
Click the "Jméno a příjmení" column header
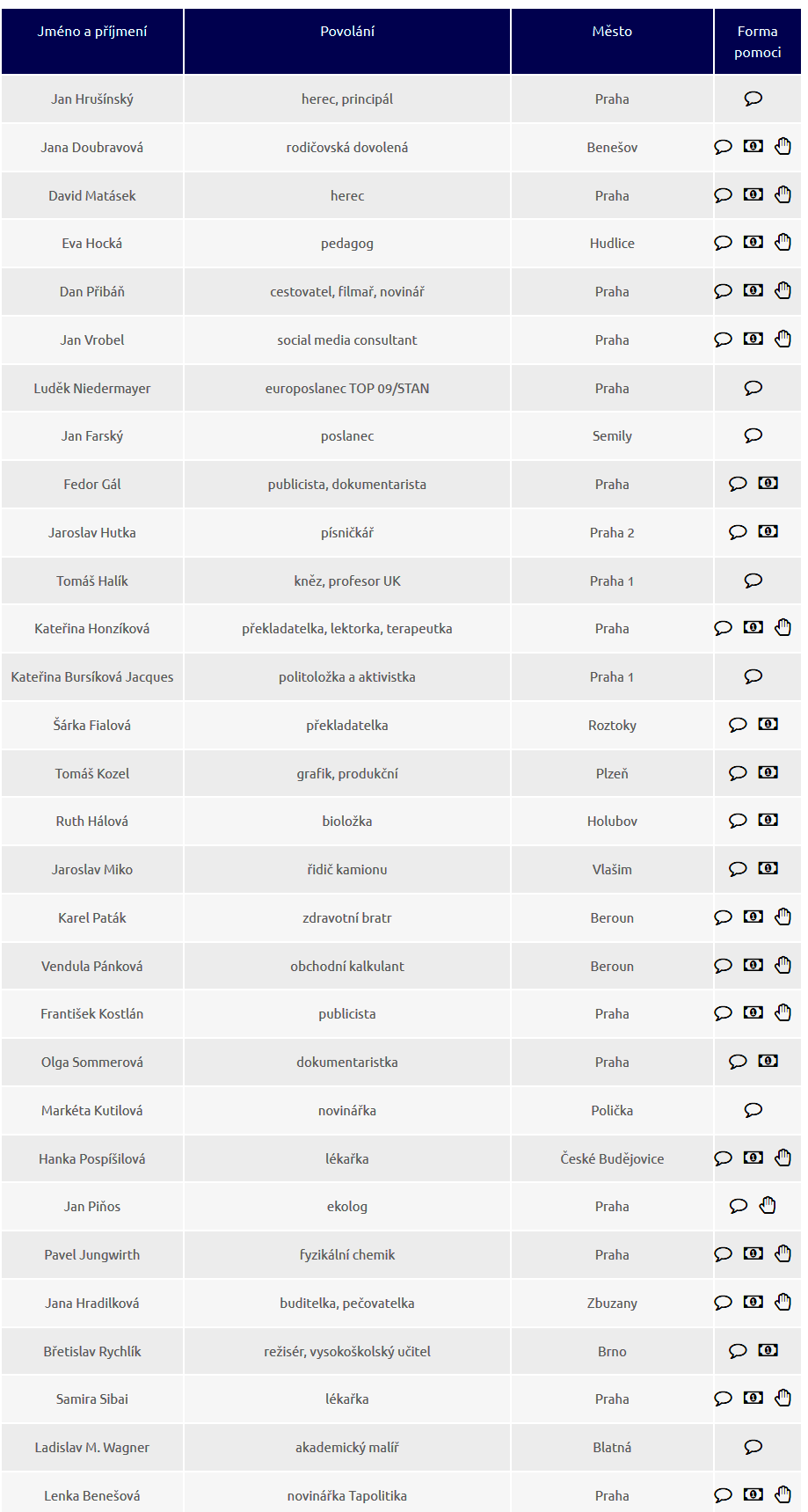pos(92,32)
